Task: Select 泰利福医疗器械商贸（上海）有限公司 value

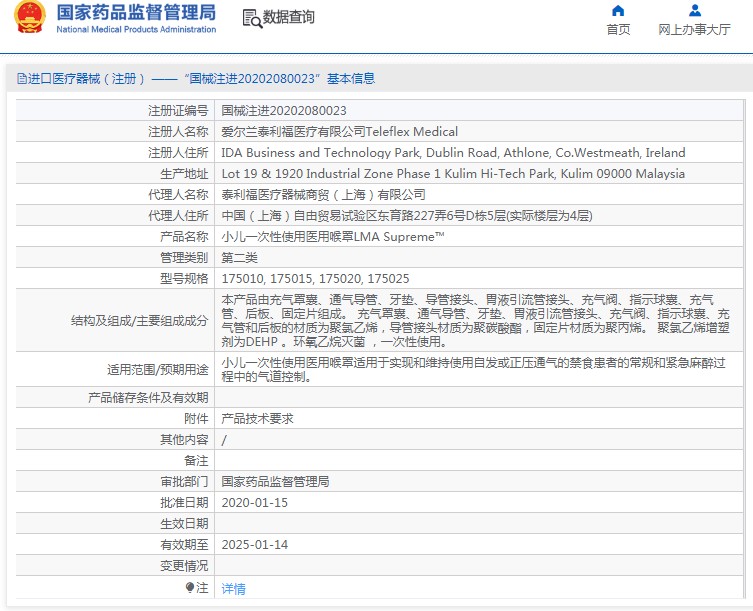Action: pyautogui.click(x=324, y=195)
